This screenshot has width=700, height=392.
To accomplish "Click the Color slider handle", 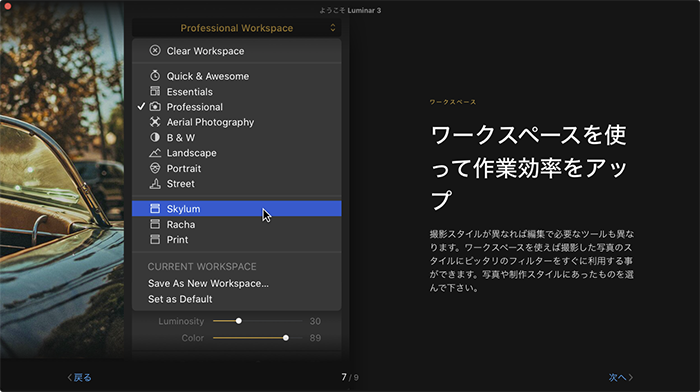I will pyautogui.click(x=286, y=338).
